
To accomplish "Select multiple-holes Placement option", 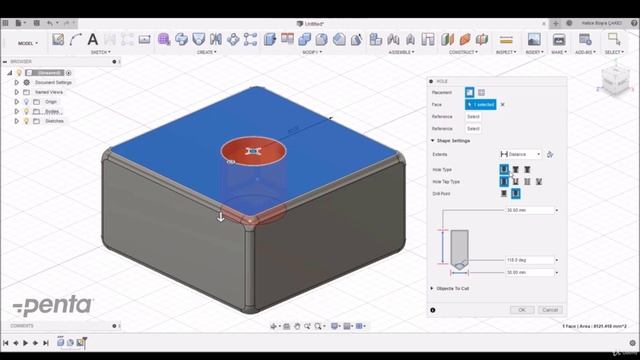I will [x=481, y=92].
